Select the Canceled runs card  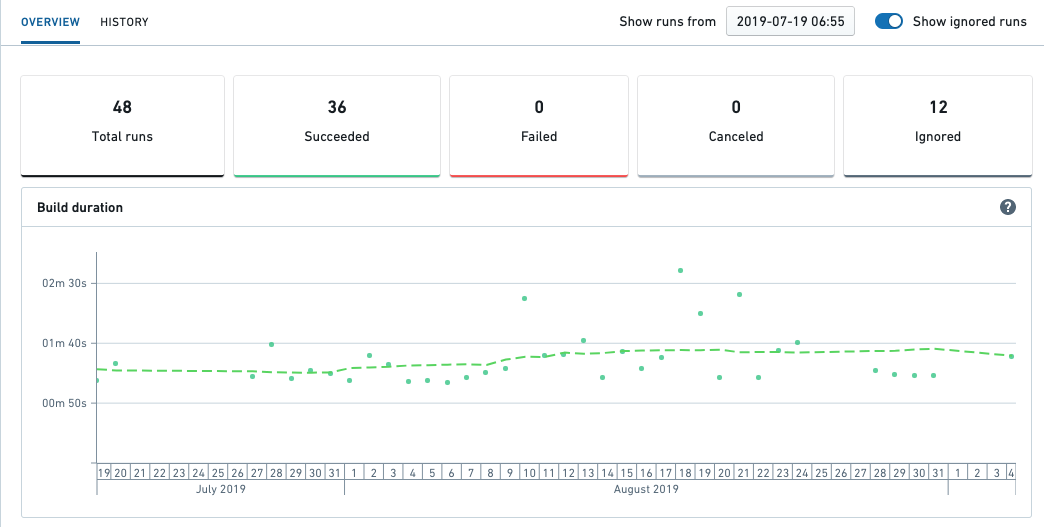[x=736, y=126]
